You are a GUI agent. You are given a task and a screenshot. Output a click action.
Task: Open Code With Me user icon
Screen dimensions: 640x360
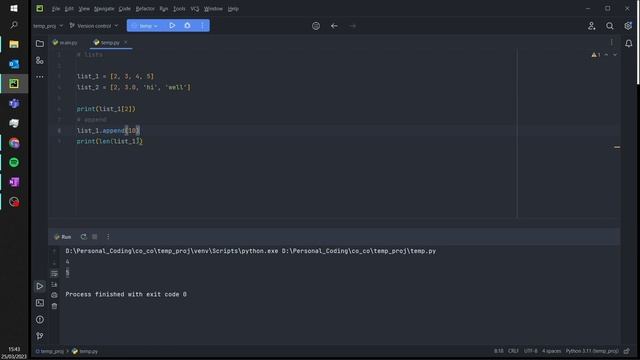(591, 26)
